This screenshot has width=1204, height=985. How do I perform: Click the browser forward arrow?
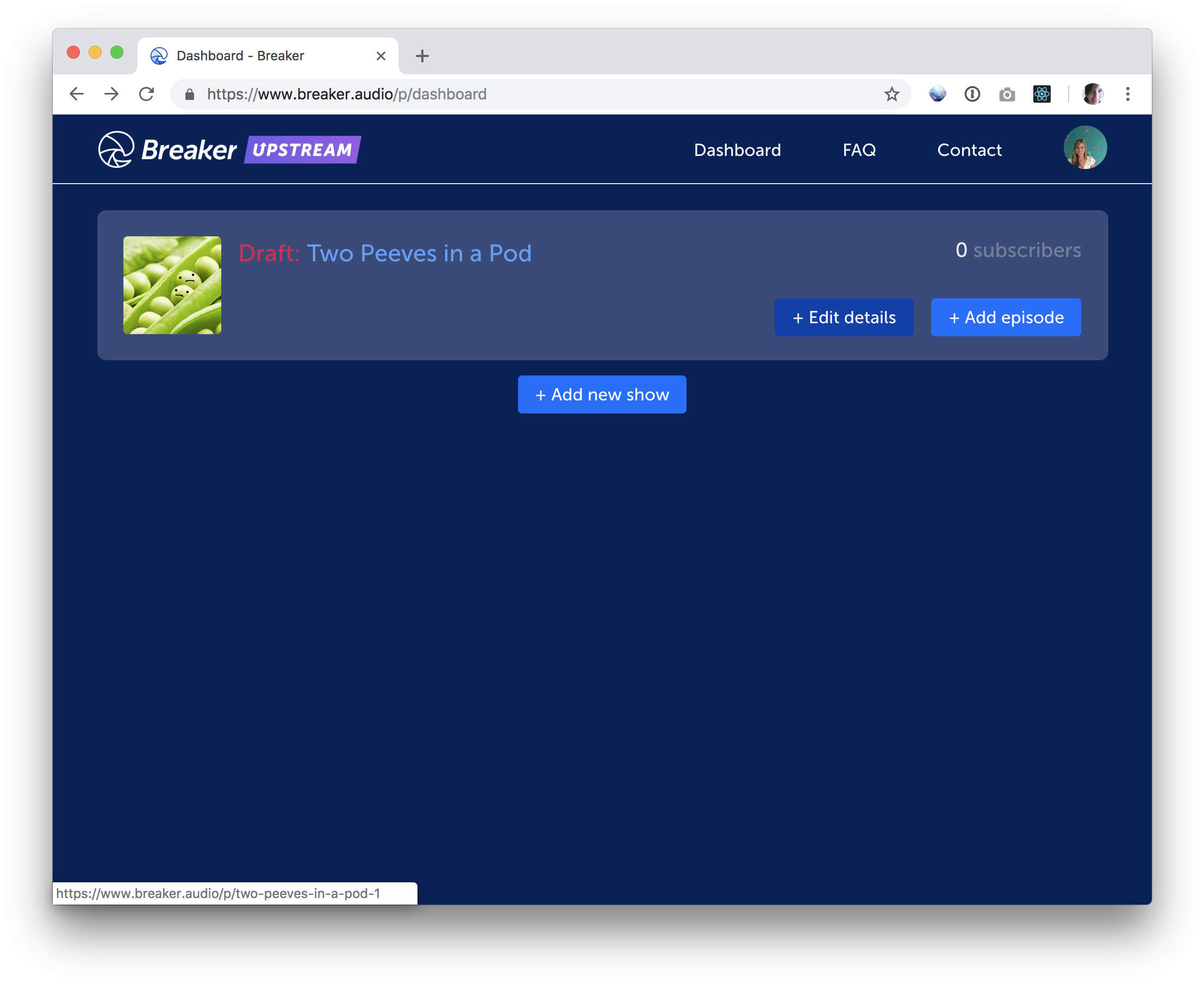[x=112, y=93]
